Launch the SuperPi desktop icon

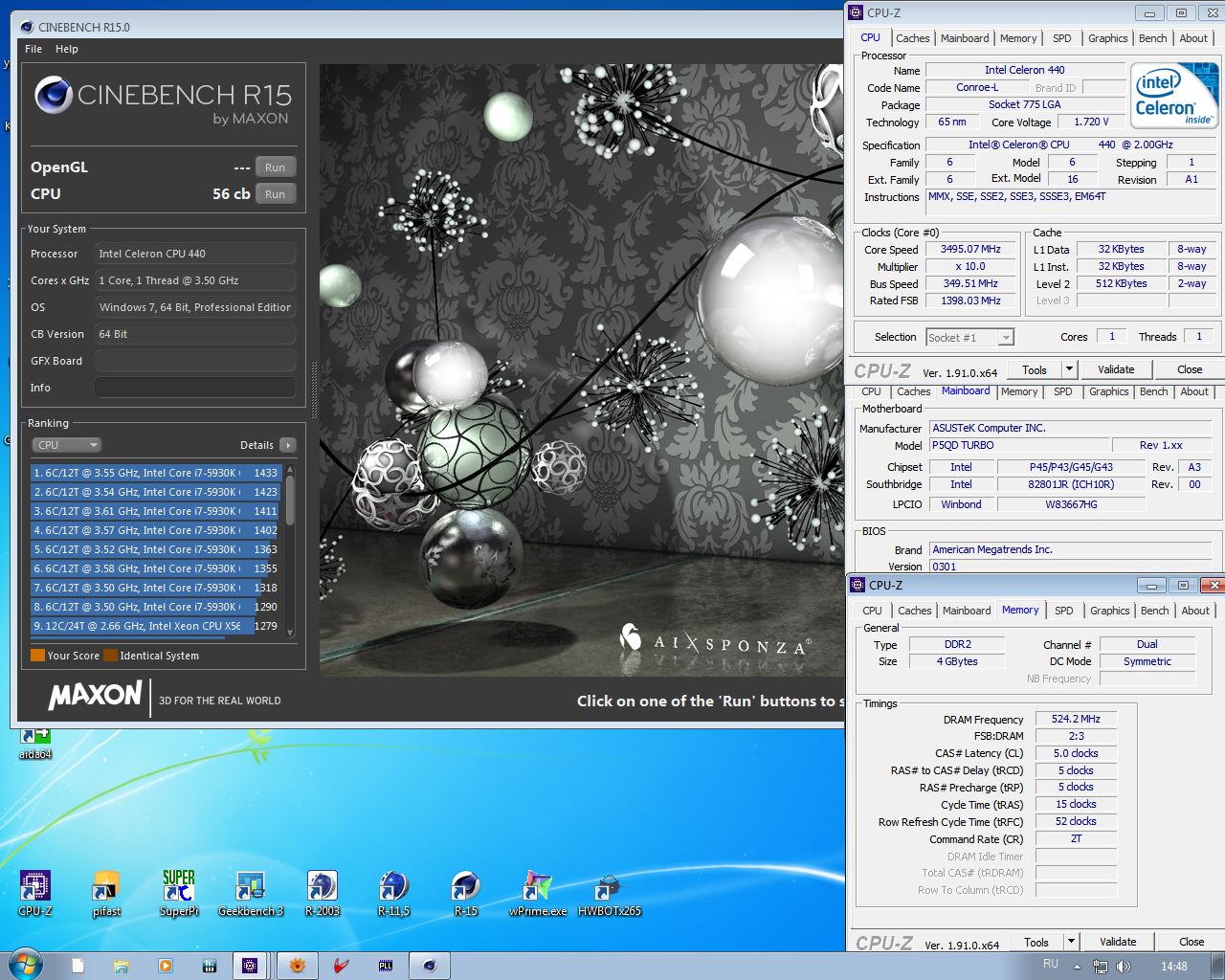pyautogui.click(x=179, y=894)
